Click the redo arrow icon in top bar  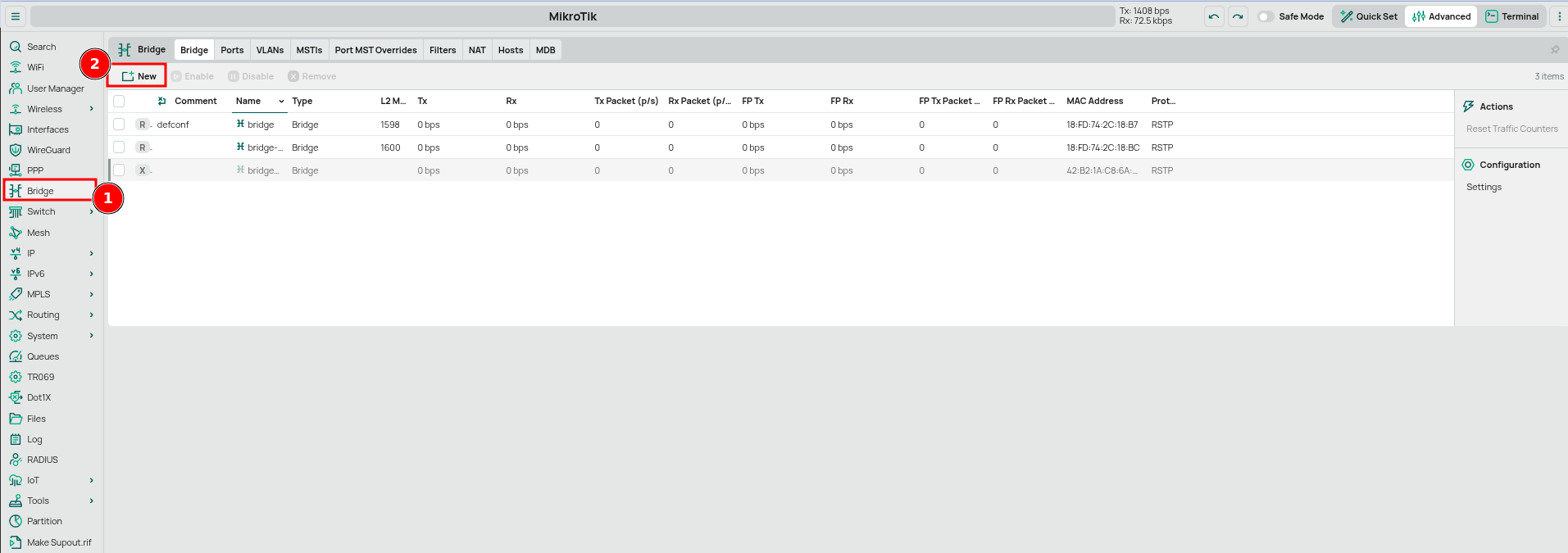[x=1238, y=16]
